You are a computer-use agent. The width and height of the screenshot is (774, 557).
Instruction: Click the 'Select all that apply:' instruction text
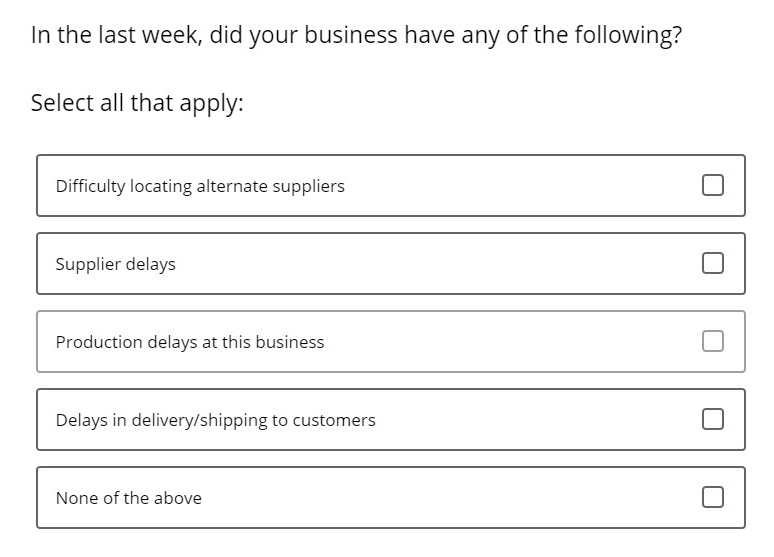tap(137, 103)
